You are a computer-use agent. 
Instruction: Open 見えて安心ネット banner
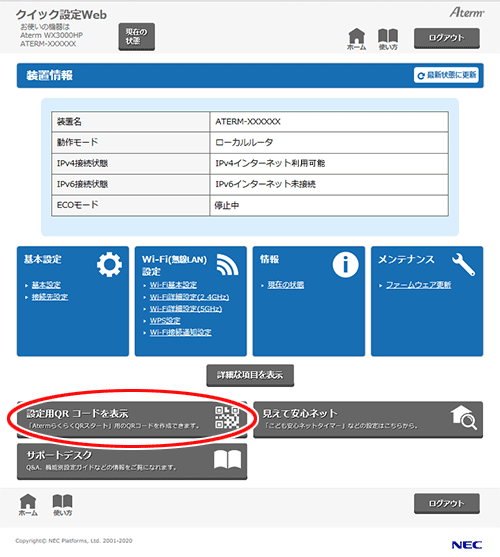tap(368, 420)
